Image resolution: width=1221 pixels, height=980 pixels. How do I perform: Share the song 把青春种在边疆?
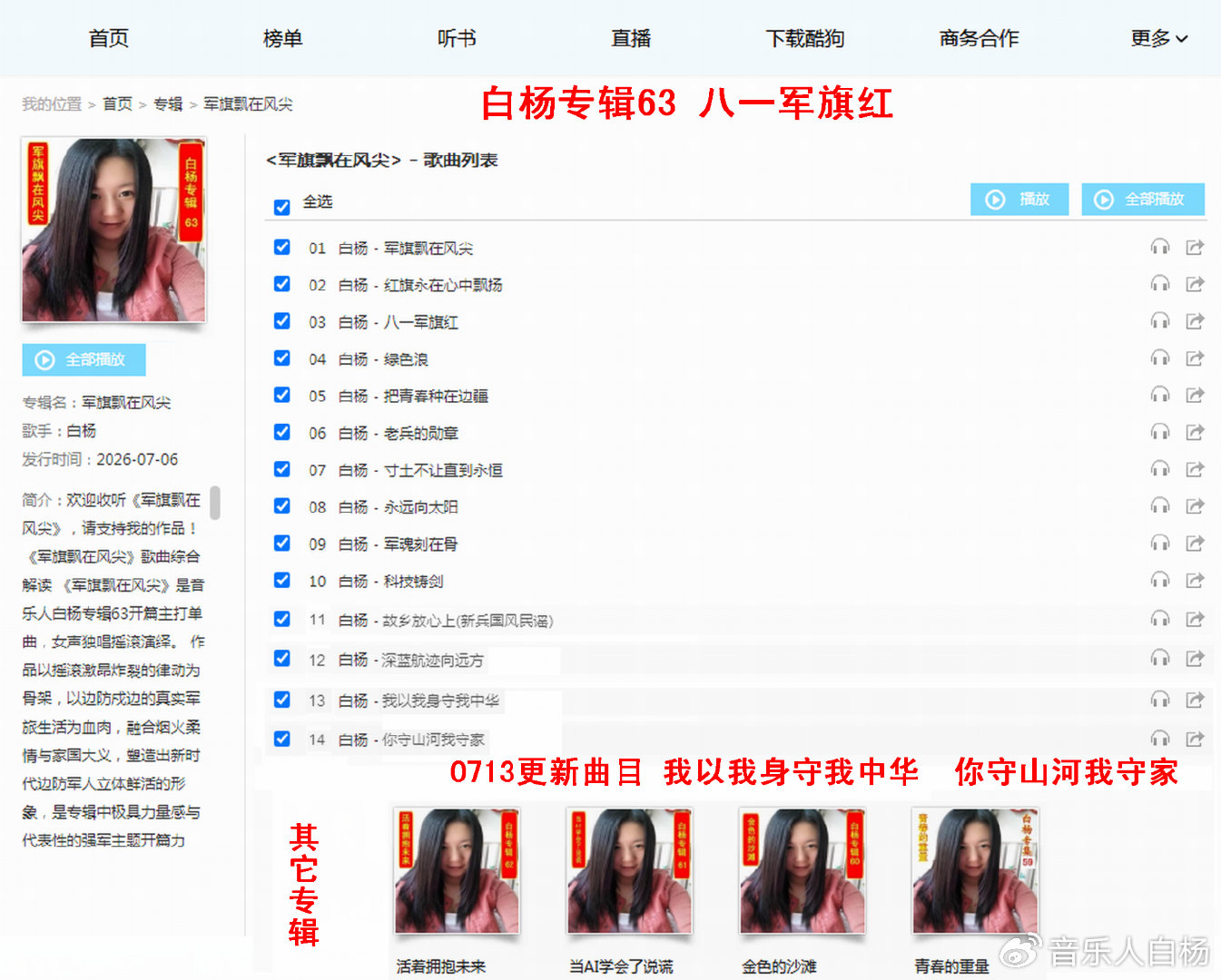click(1195, 395)
